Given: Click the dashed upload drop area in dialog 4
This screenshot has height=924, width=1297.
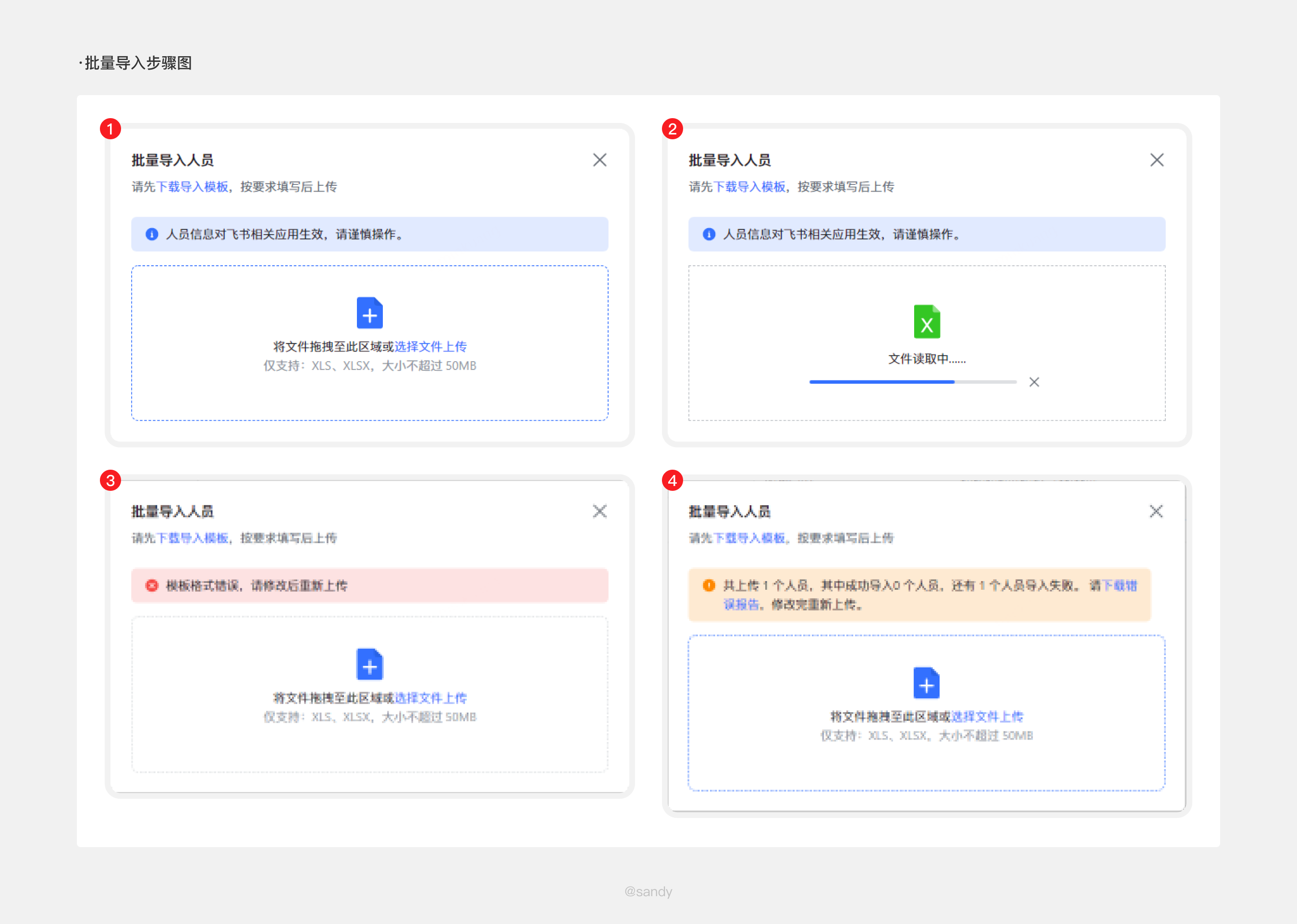Looking at the screenshot, I should (x=926, y=765).
